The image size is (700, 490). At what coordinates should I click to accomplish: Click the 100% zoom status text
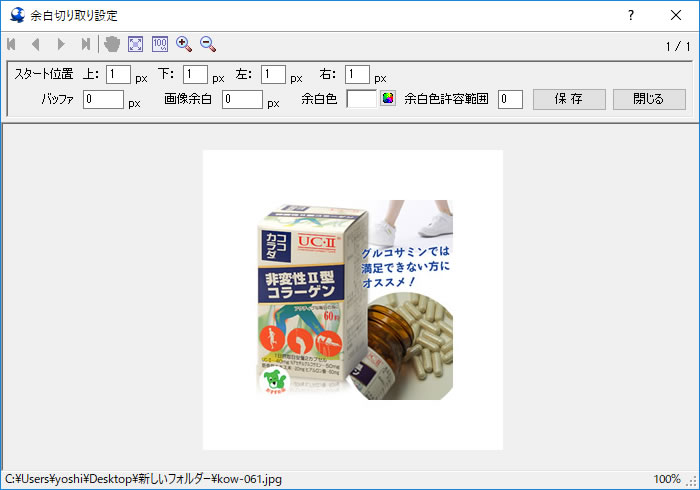tap(667, 479)
